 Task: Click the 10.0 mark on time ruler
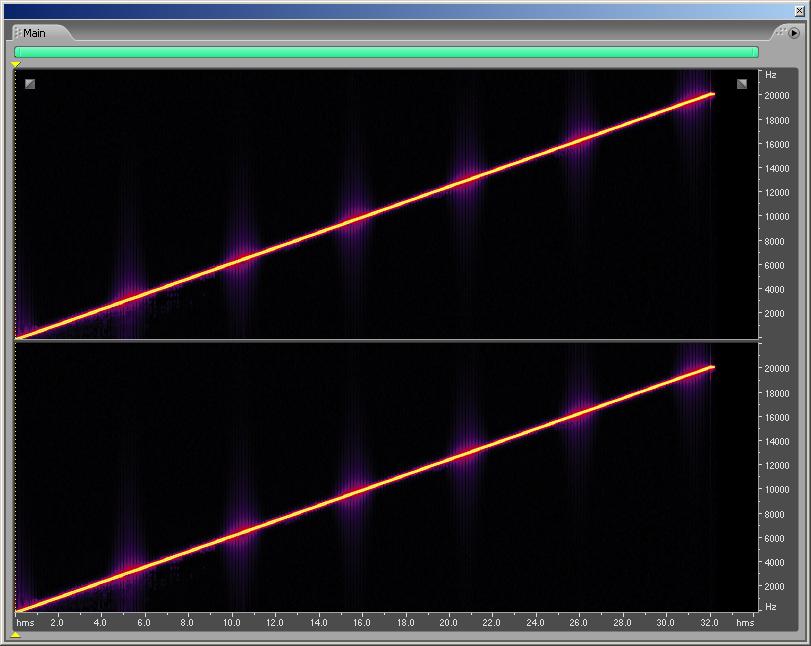[x=231, y=623]
